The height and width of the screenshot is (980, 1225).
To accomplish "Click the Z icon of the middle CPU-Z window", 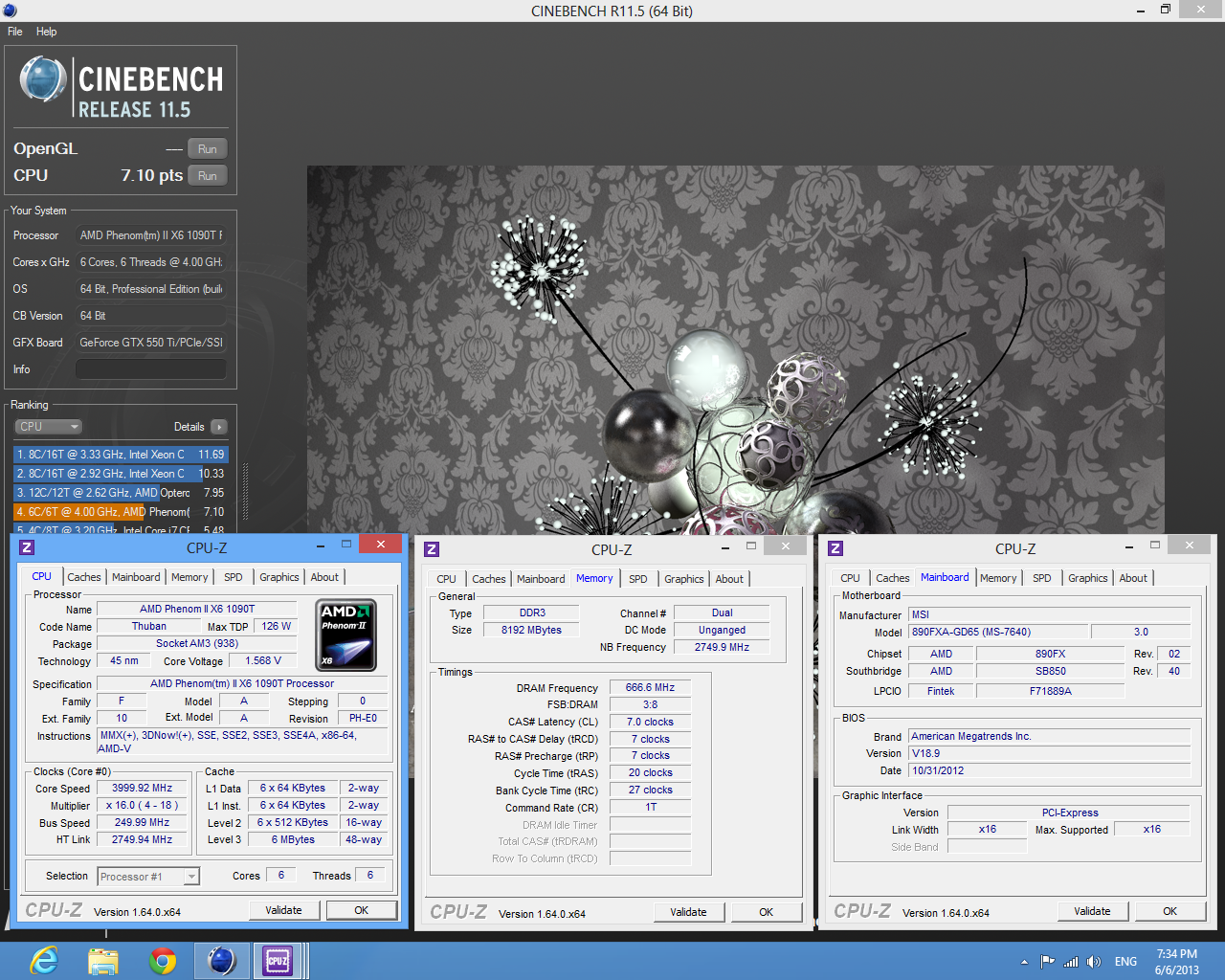I will [x=432, y=549].
